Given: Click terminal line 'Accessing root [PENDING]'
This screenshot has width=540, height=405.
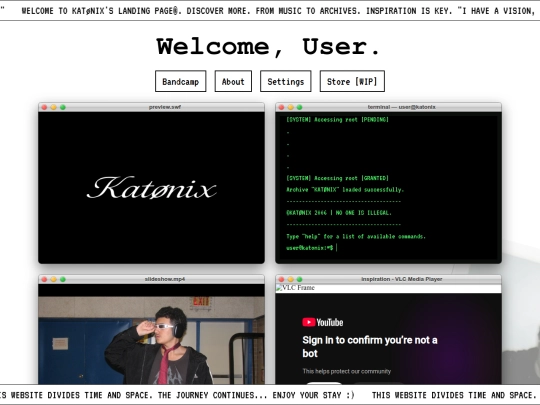Looking at the screenshot, I should [338, 120].
